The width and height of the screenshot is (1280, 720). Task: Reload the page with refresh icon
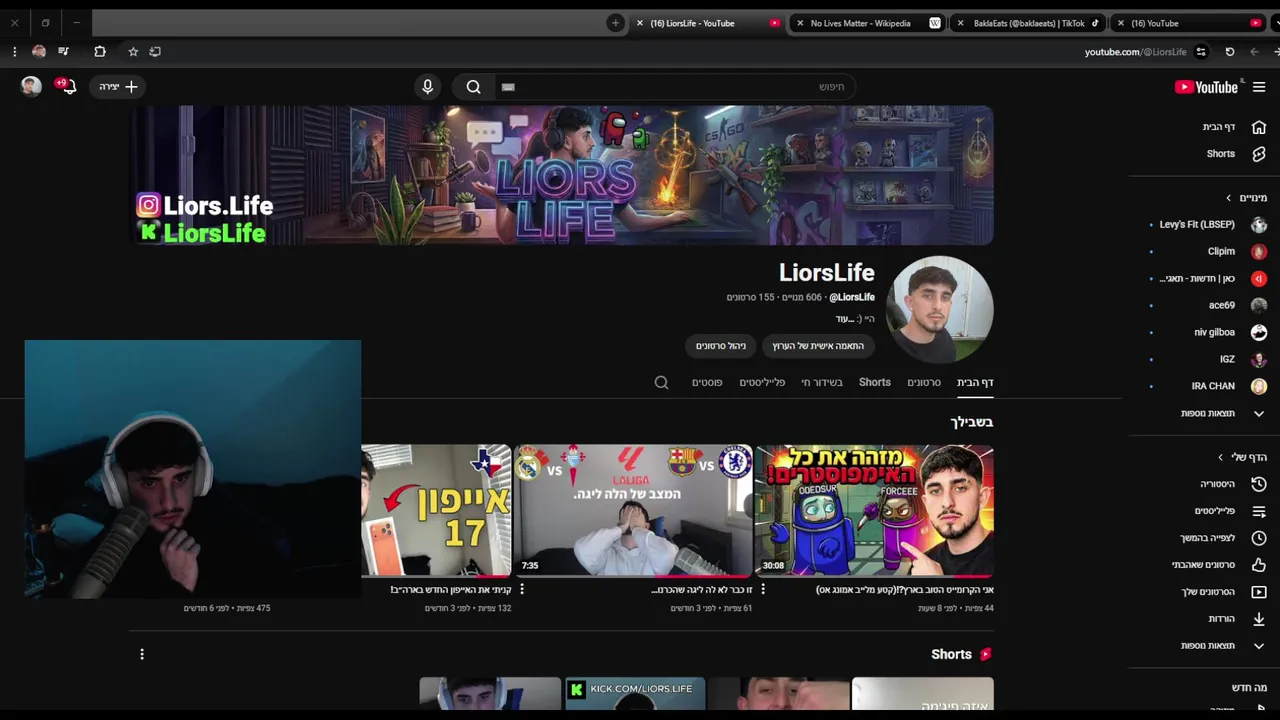pos(1230,52)
